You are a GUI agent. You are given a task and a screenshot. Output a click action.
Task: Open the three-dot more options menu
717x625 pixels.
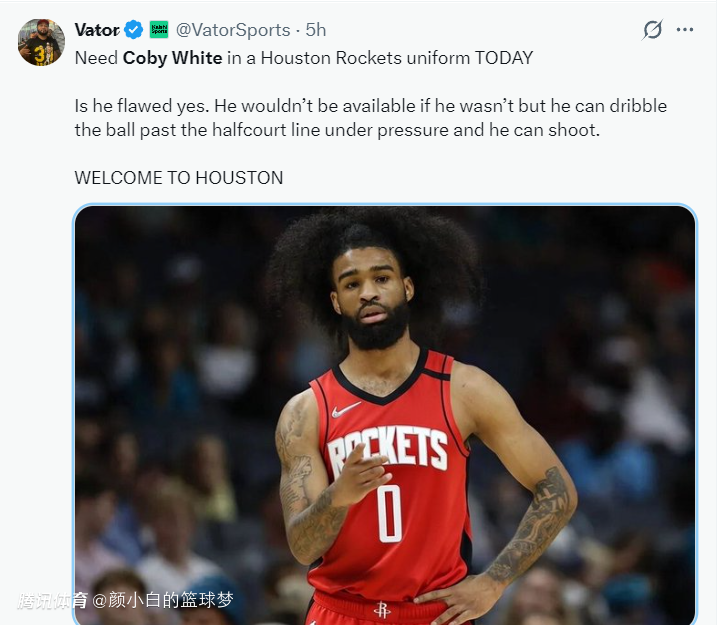point(685,30)
